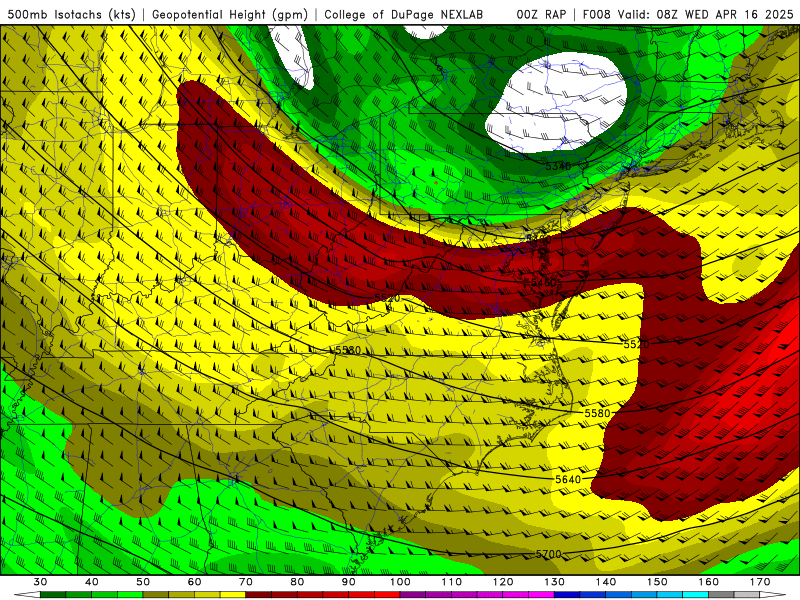Click the 170 value on the color scale
800x600 pixels.
point(760,582)
